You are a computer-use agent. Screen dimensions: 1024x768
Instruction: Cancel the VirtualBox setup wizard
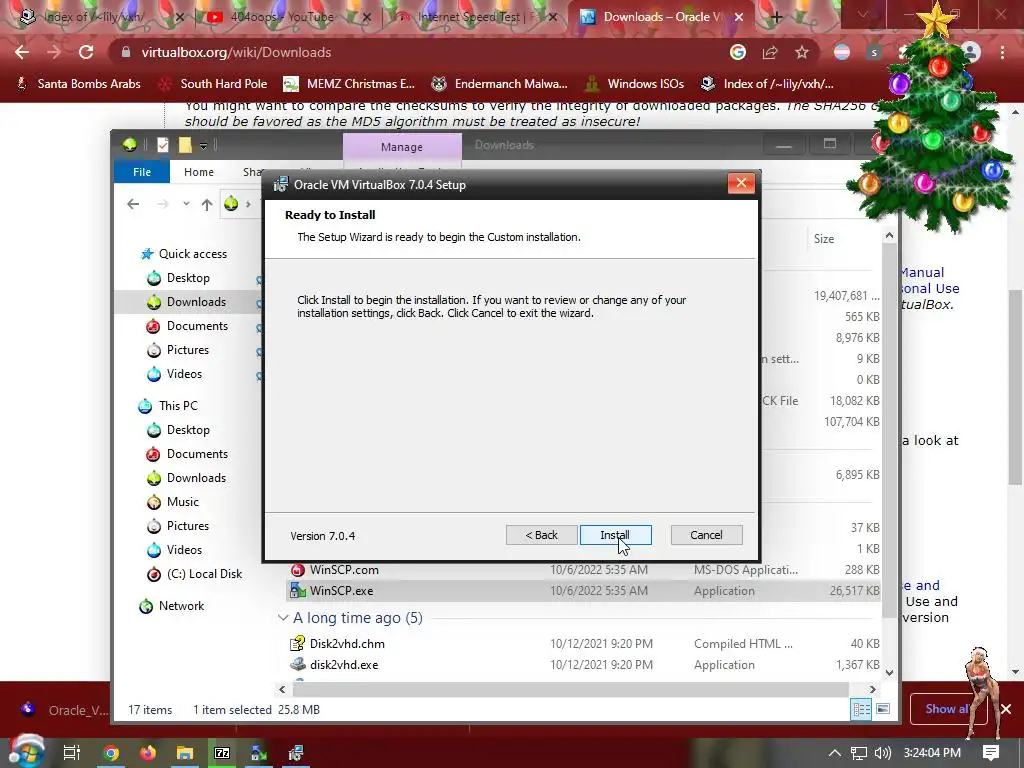[x=706, y=535]
